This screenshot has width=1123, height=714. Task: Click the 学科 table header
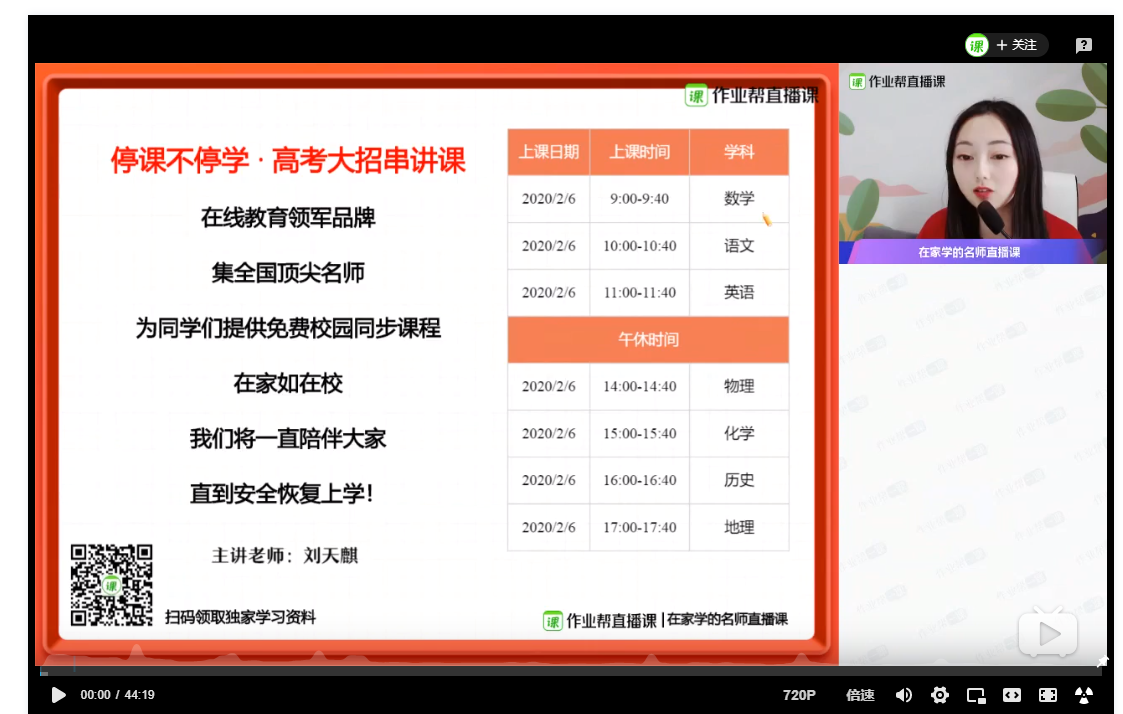coord(739,152)
